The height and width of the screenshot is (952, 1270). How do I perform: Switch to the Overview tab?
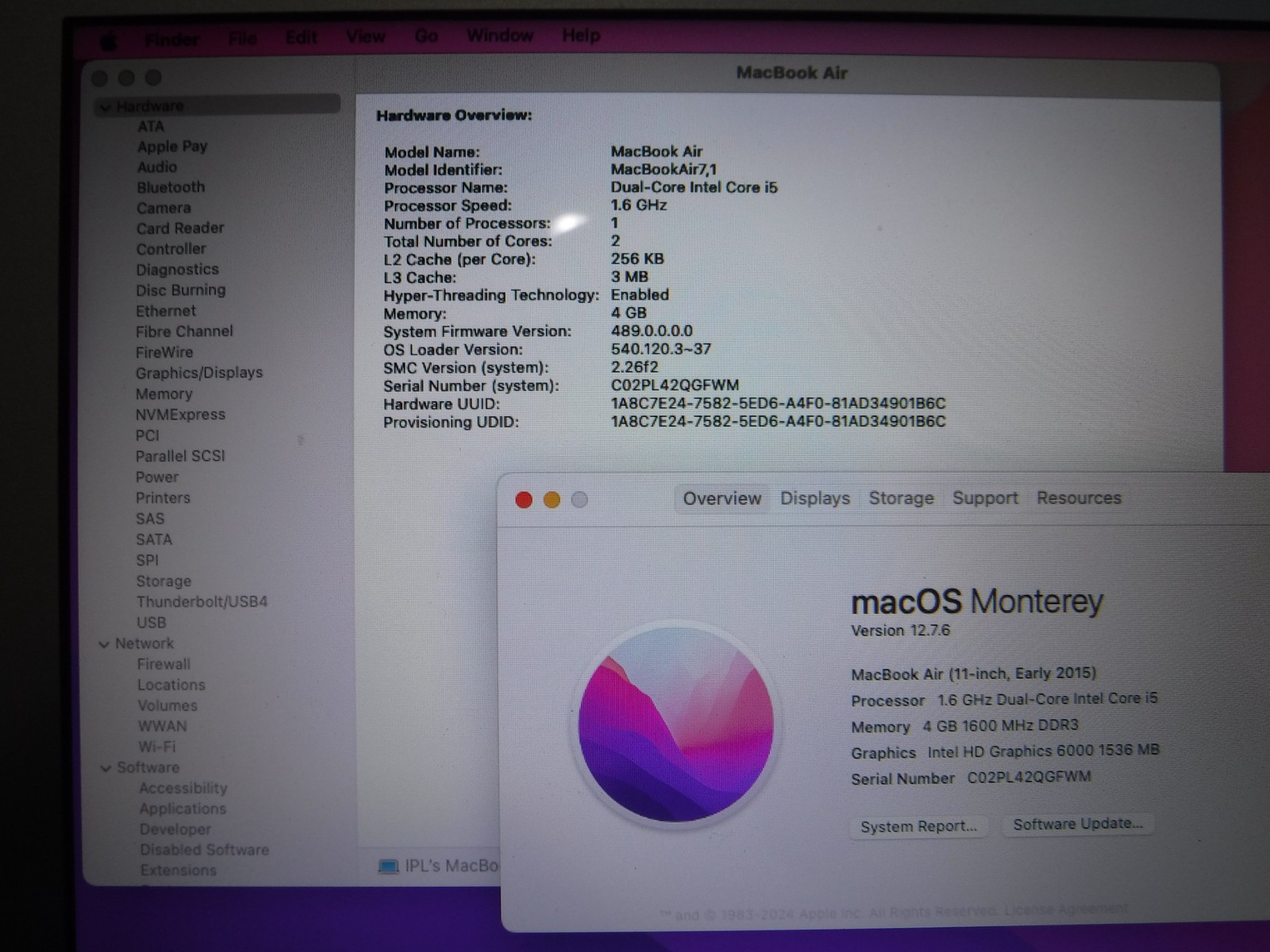click(722, 498)
